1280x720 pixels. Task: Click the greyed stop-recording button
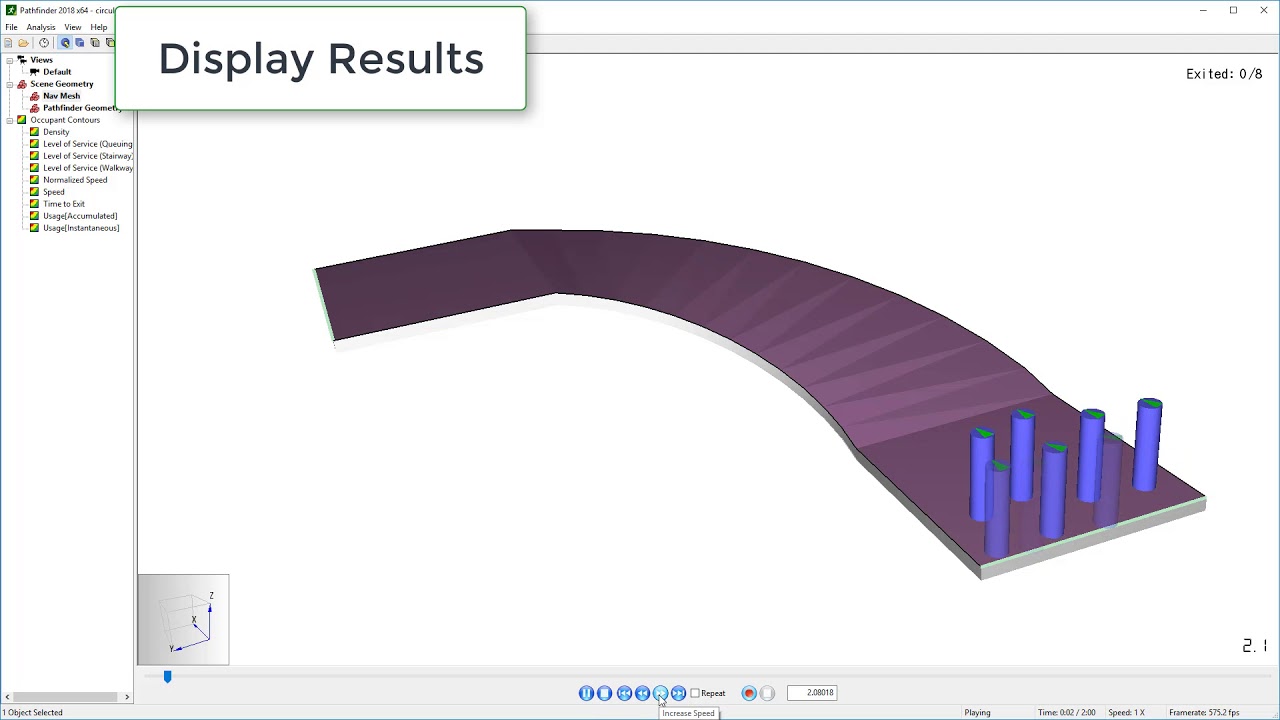[767, 693]
